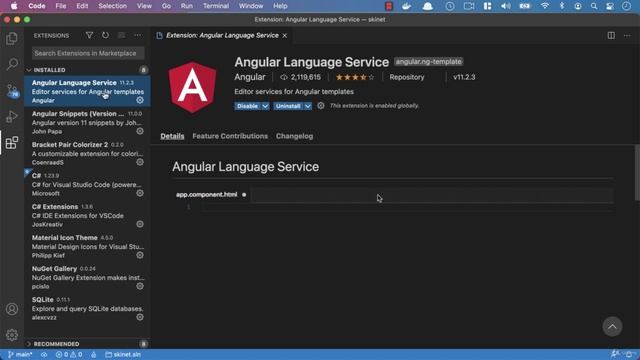640x360 pixels.
Task: Open the Explorer view in activity bar
Action: (12, 39)
